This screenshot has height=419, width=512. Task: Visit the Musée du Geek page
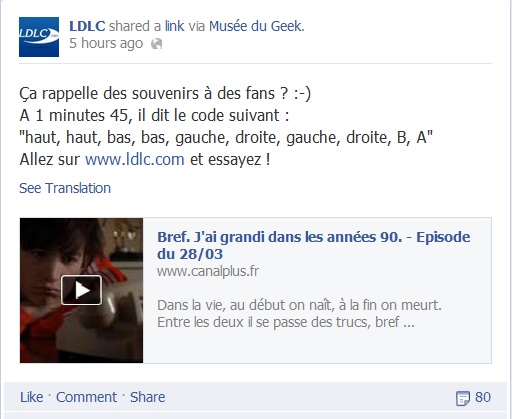point(257,26)
